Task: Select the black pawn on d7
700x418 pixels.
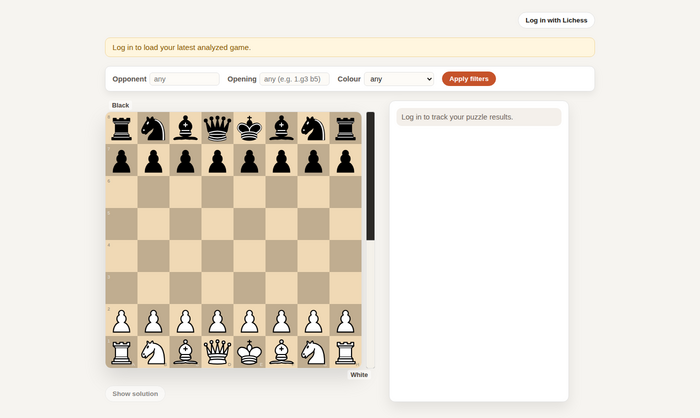Action: click(217, 160)
